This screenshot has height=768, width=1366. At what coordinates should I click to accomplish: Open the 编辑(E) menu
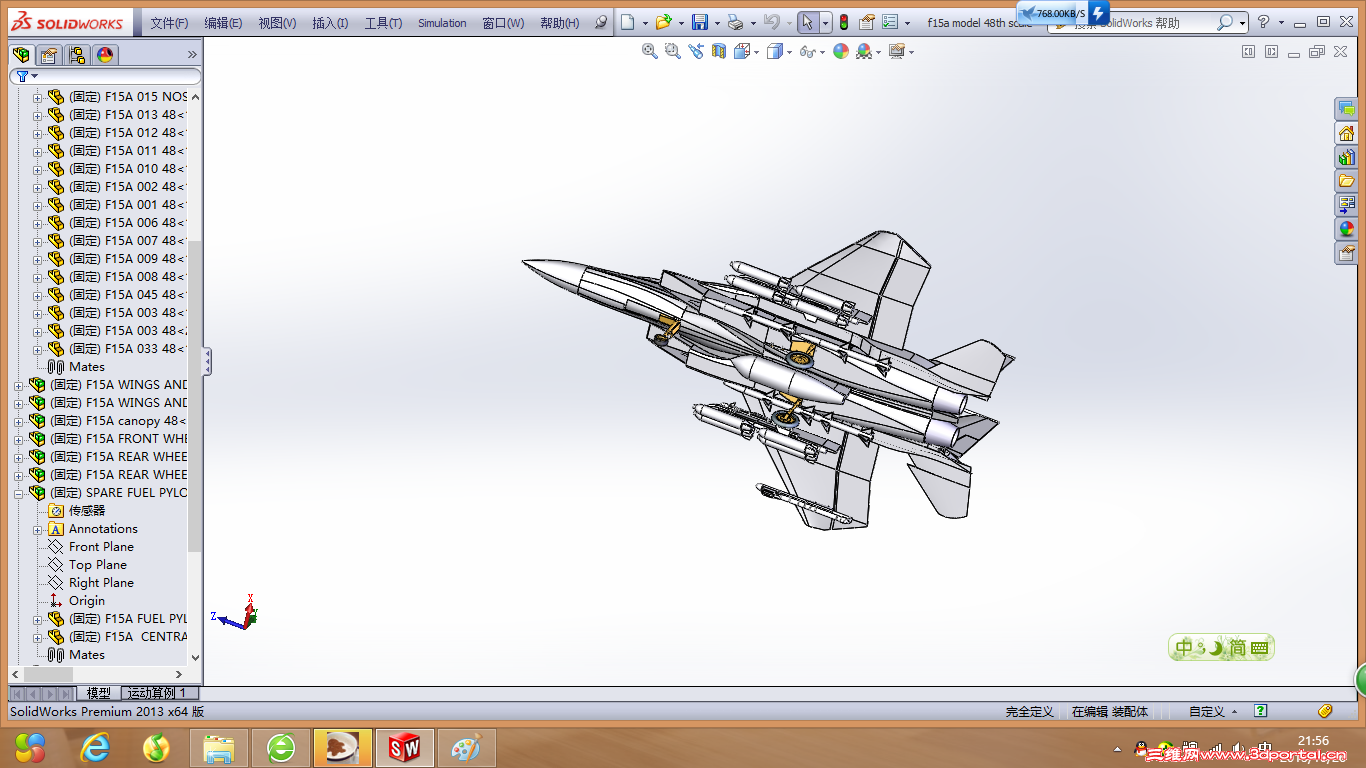click(223, 23)
